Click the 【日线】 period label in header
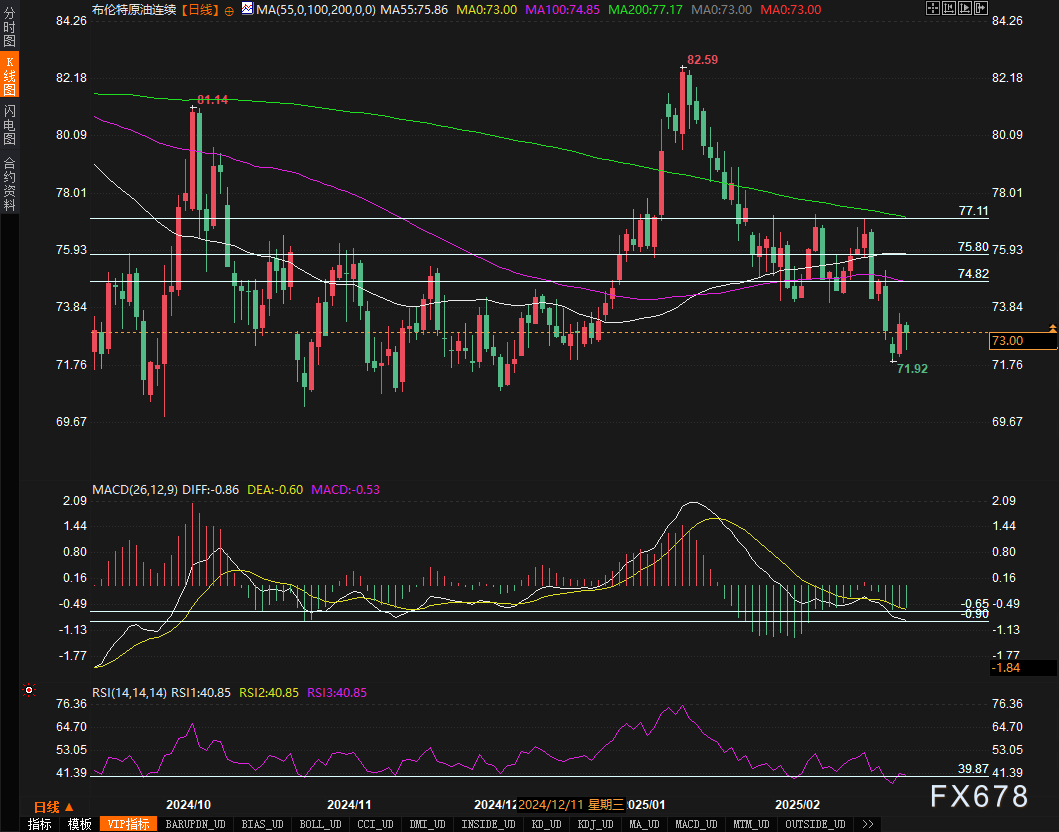The width and height of the screenshot is (1059, 832). coord(200,9)
